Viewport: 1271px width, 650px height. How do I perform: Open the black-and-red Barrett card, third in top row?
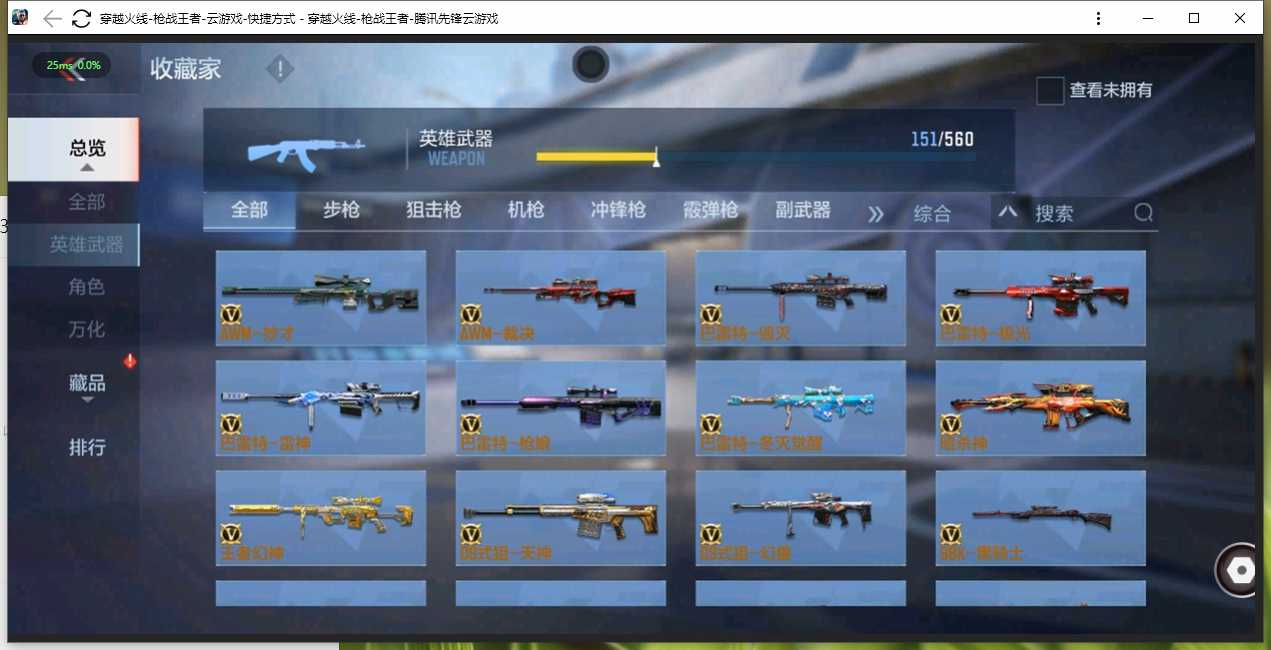tap(801, 298)
